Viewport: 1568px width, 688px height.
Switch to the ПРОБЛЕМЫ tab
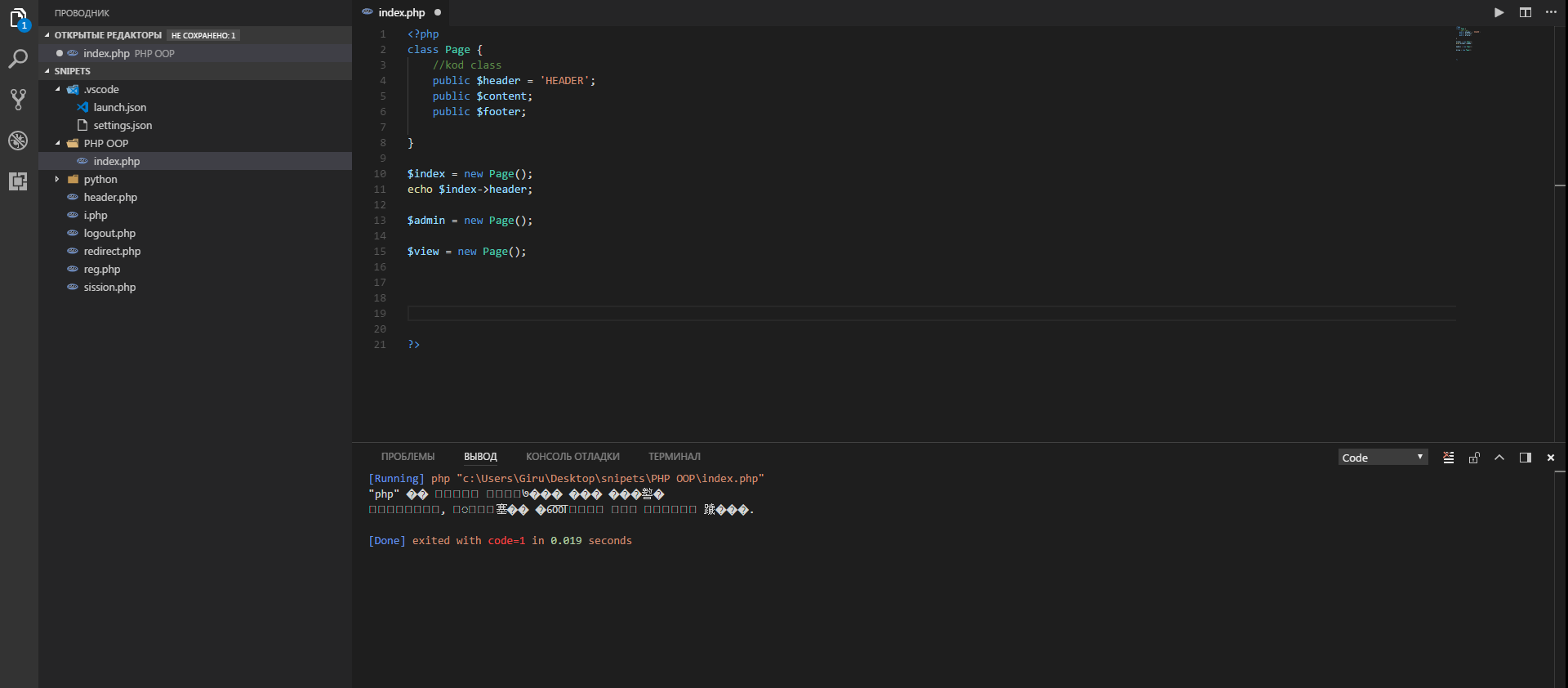pyautogui.click(x=408, y=457)
